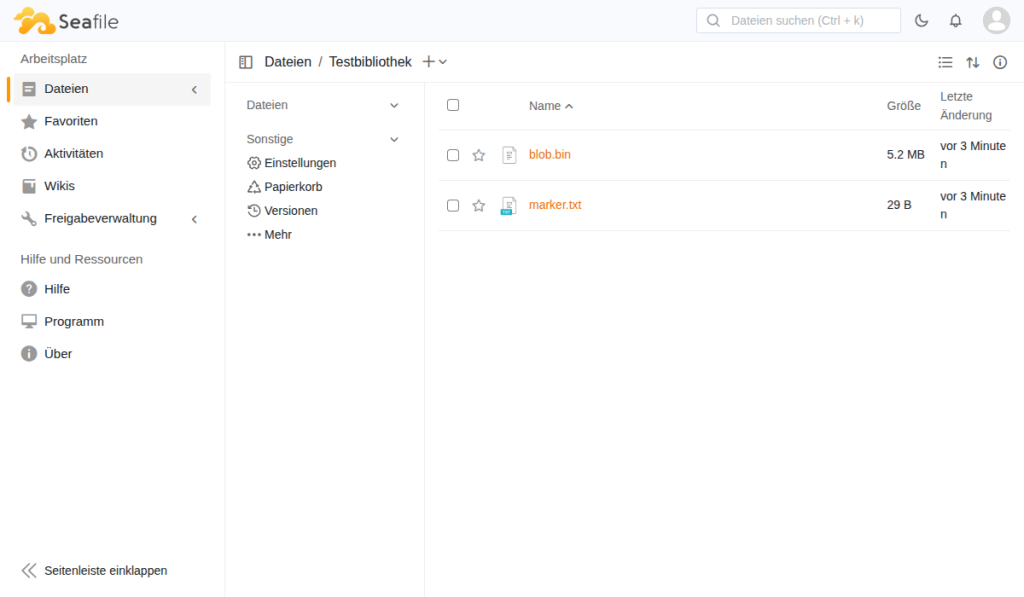Click the Seafile logo
Screen dimensions: 1024x597
tap(66, 21)
